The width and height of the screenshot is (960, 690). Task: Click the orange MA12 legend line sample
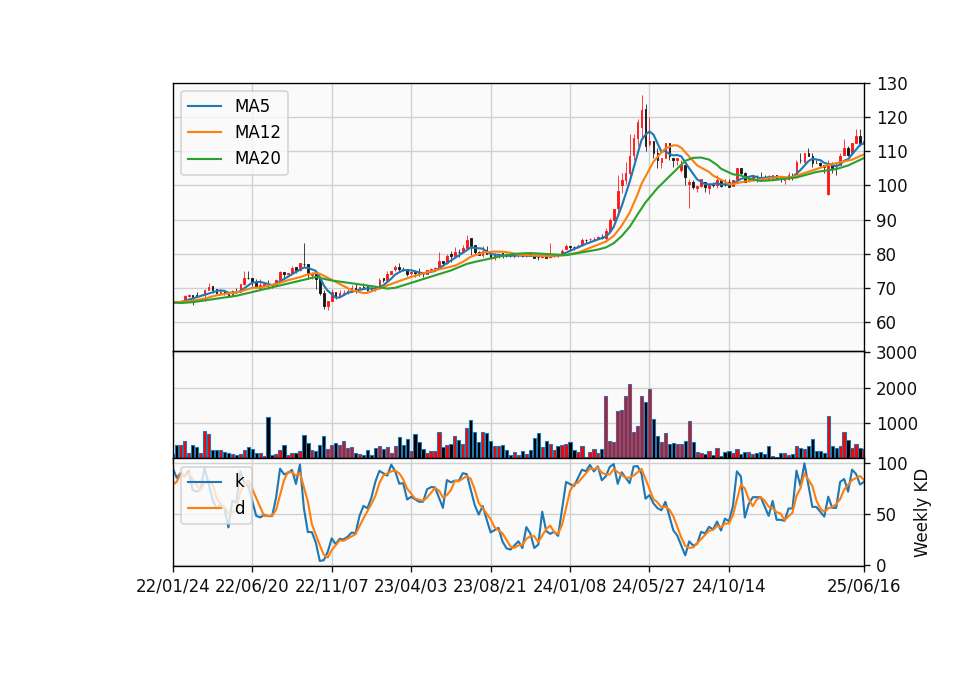(x=204, y=132)
